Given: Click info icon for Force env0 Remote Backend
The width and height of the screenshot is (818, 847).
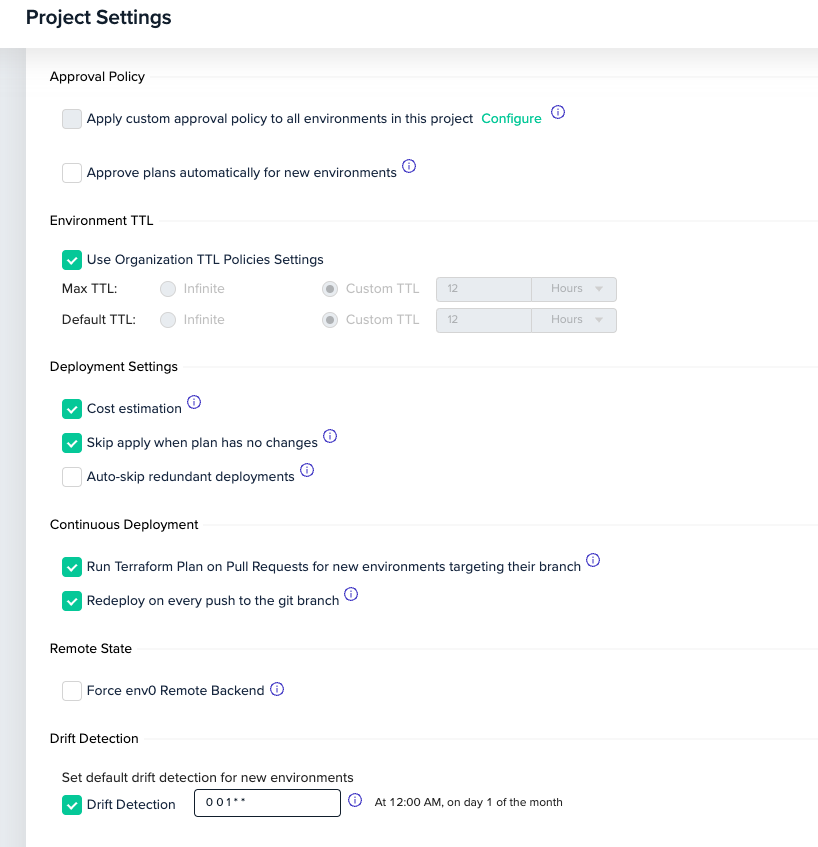Looking at the screenshot, I should (x=277, y=689).
